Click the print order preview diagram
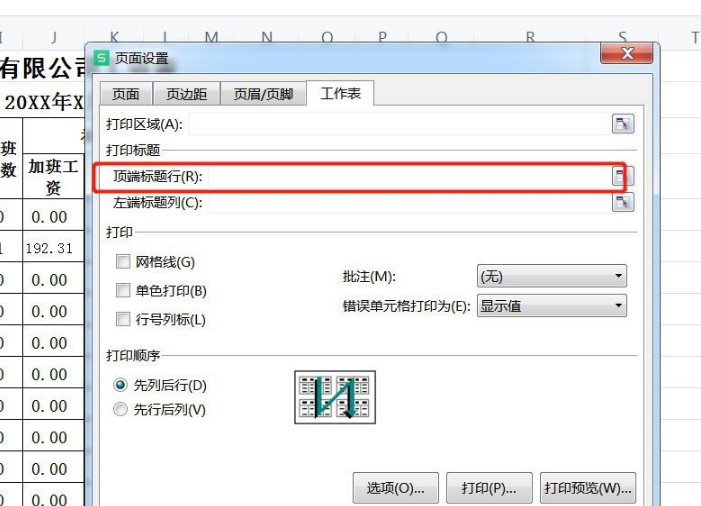Screen dimensions: 701x506 click(x=334, y=397)
